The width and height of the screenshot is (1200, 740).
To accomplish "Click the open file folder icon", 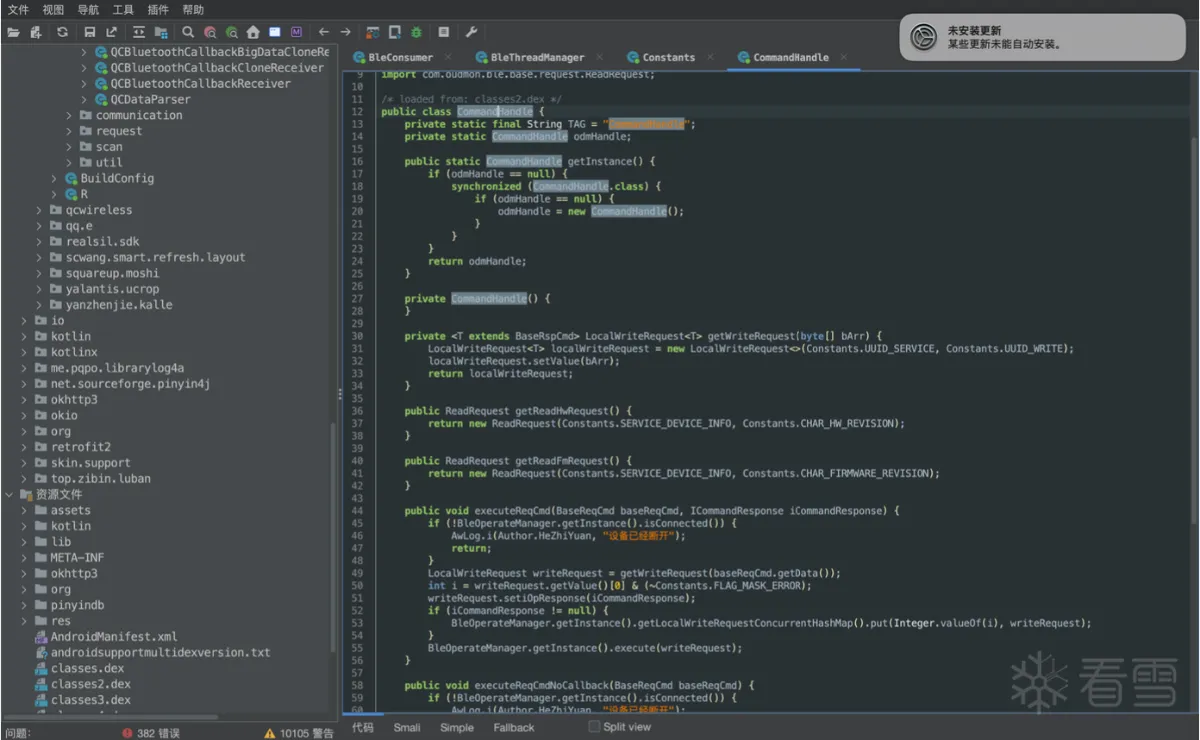I will pyautogui.click(x=13, y=32).
